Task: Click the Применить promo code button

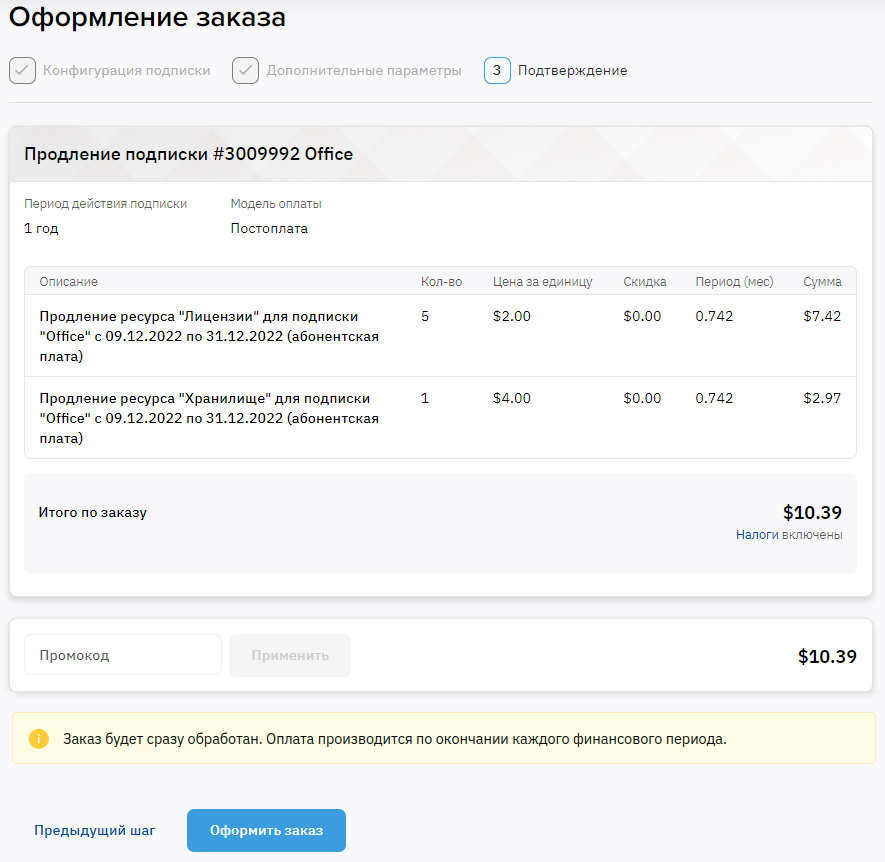Action: (x=290, y=655)
